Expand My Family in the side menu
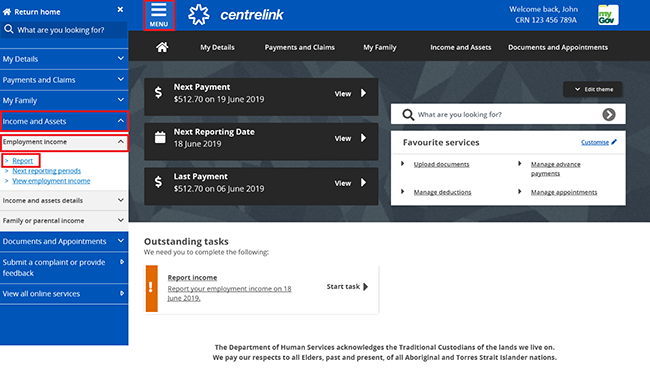Viewport: 650px width, 376px height. click(x=64, y=100)
